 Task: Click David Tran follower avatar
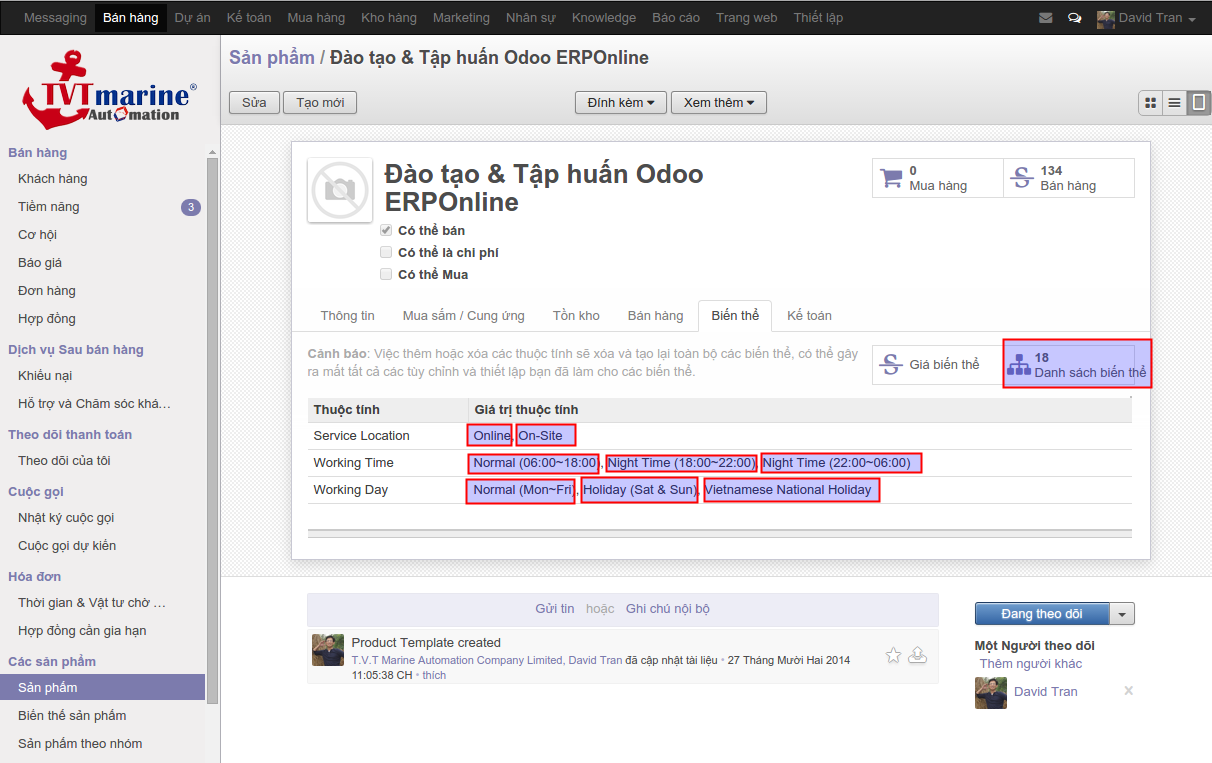coord(991,692)
